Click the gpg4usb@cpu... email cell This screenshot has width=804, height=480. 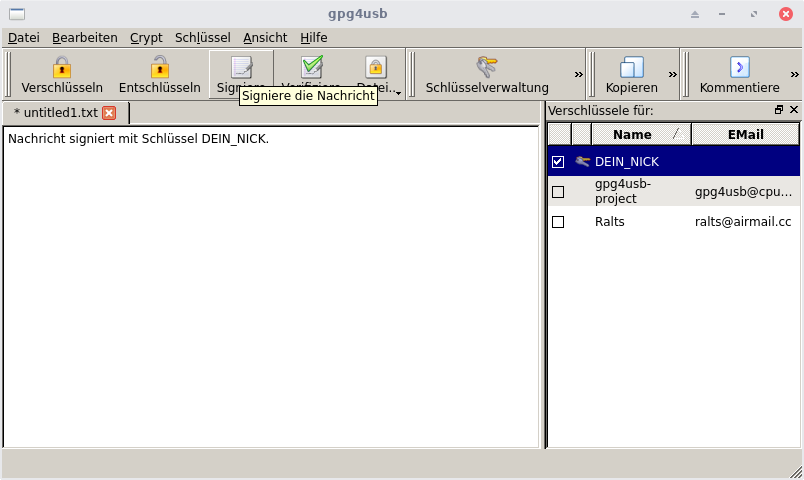743,192
